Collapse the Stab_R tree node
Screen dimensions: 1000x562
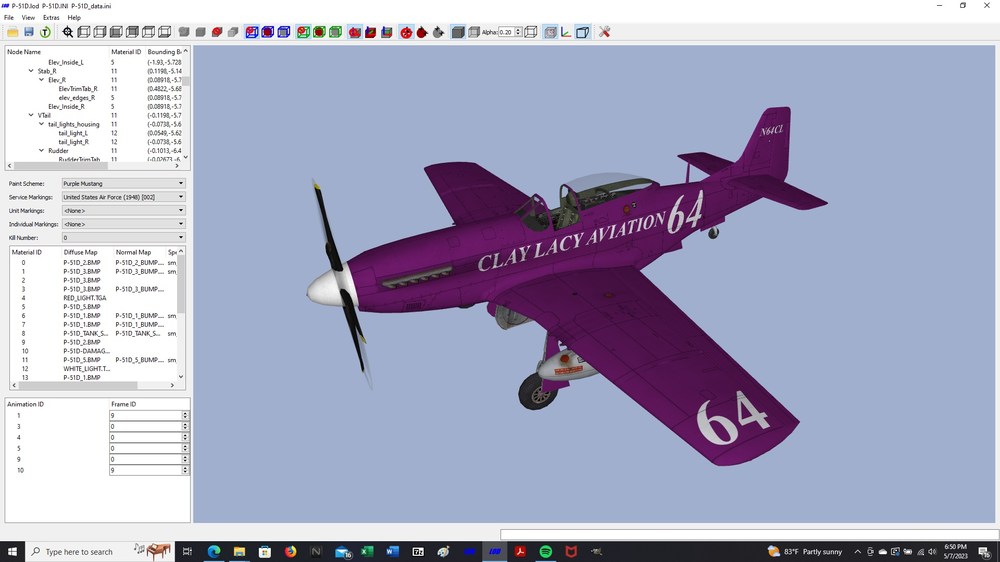pyautogui.click(x=31, y=71)
